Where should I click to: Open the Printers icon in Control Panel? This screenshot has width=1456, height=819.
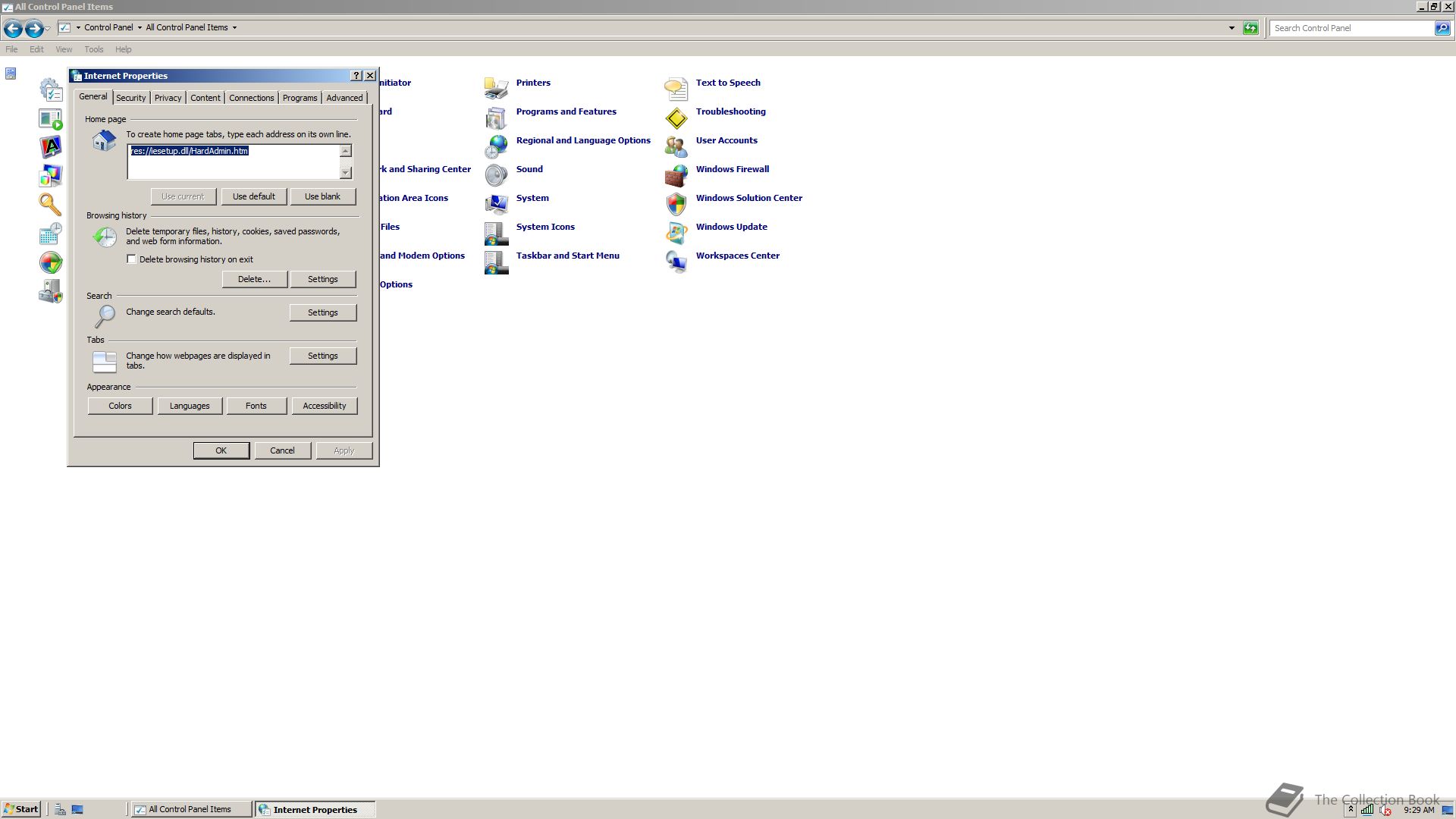pos(496,89)
